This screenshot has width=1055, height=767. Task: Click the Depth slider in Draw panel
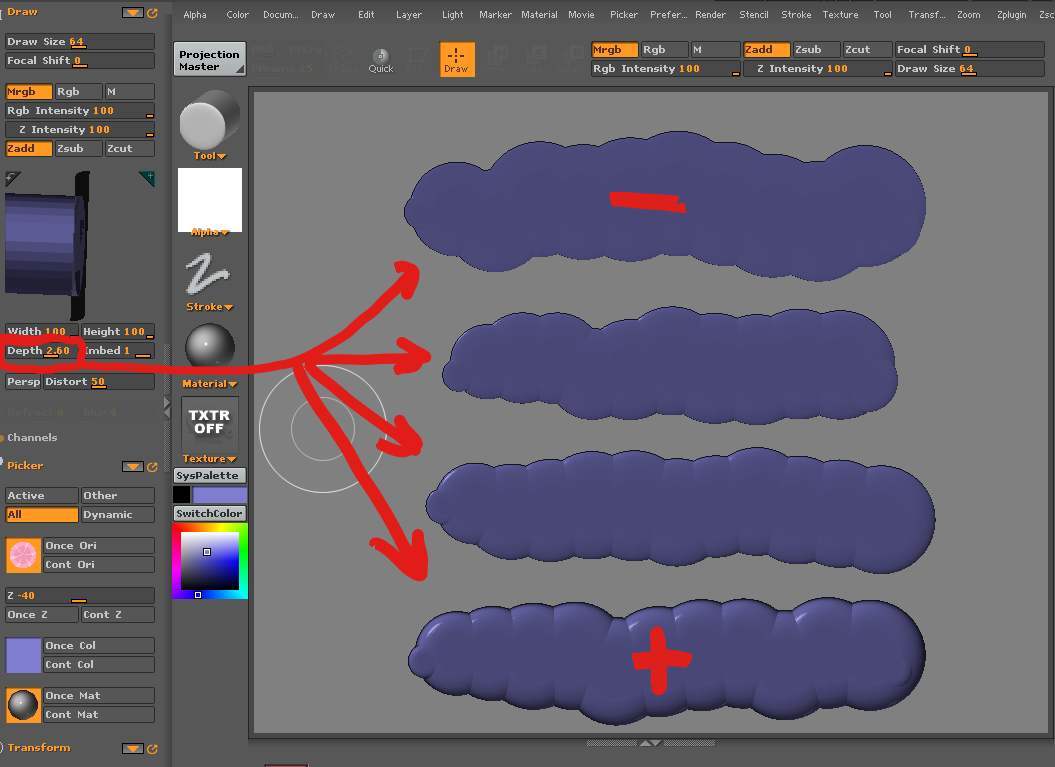40,351
